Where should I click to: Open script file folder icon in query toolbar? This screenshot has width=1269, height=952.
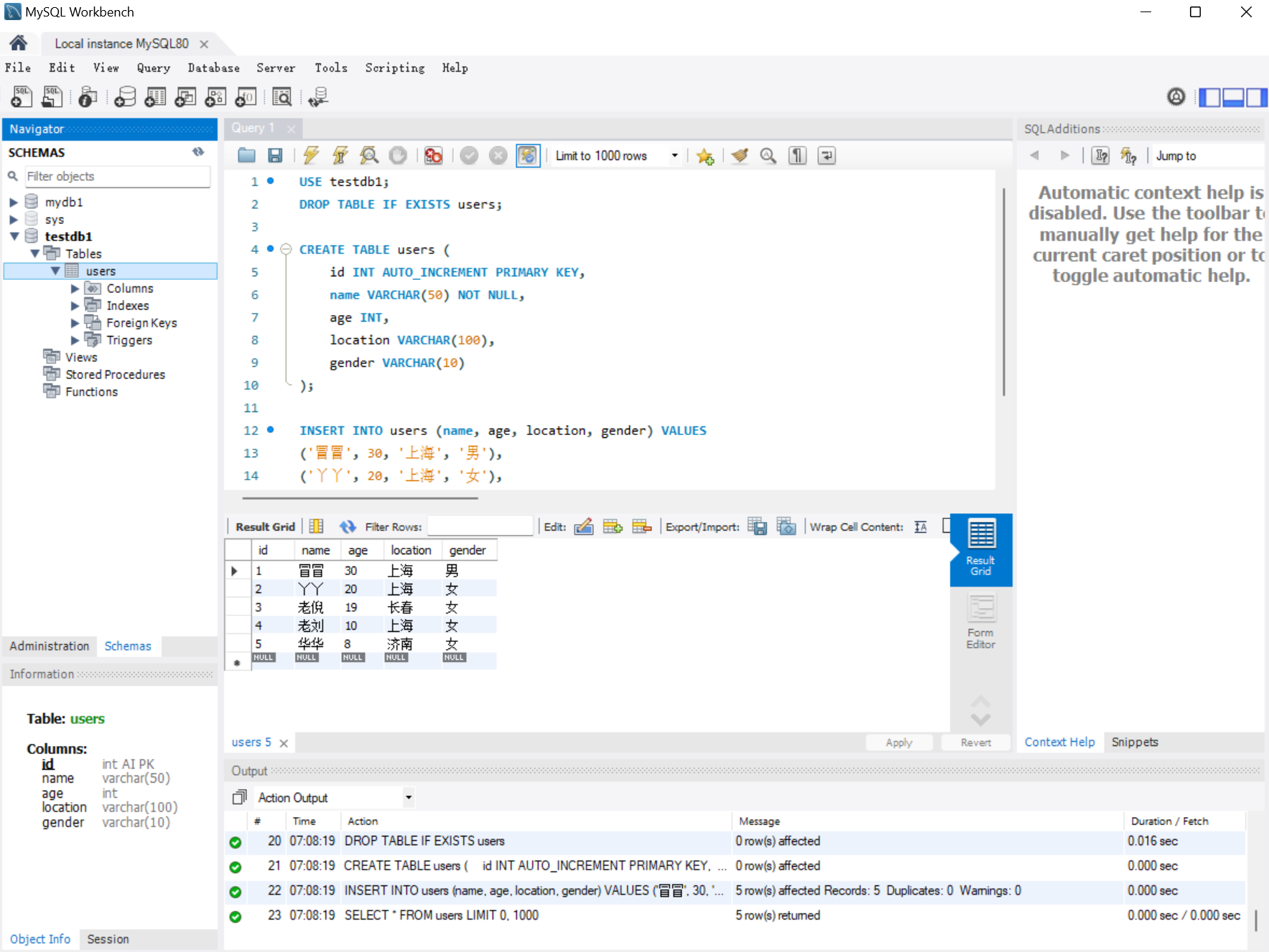pos(246,155)
